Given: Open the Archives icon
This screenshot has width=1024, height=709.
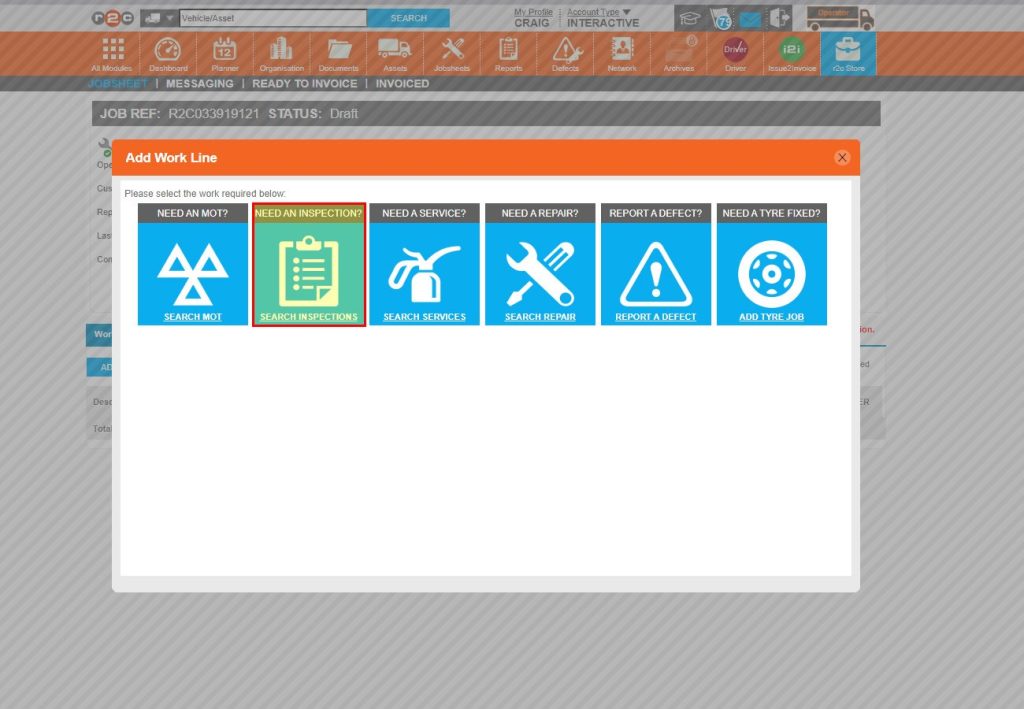Looking at the screenshot, I should point(679,52).
